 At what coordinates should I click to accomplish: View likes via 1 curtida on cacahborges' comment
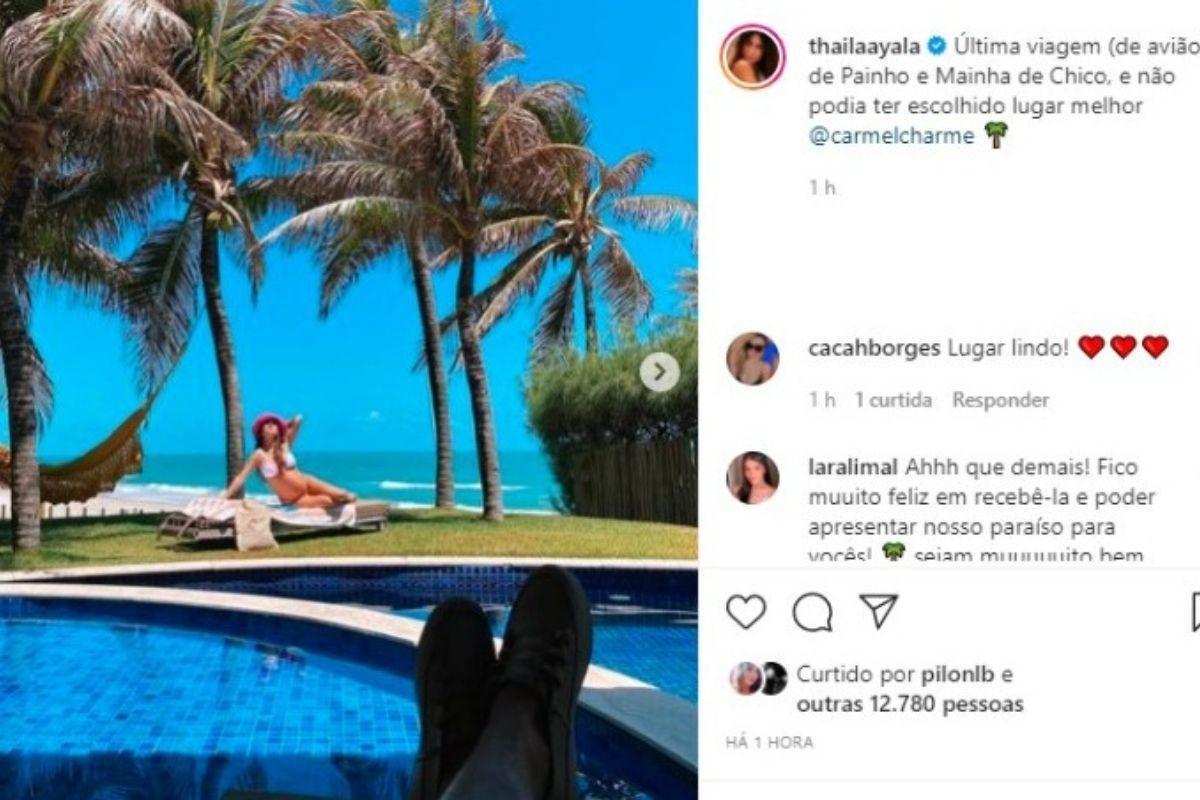click(893, 400)
